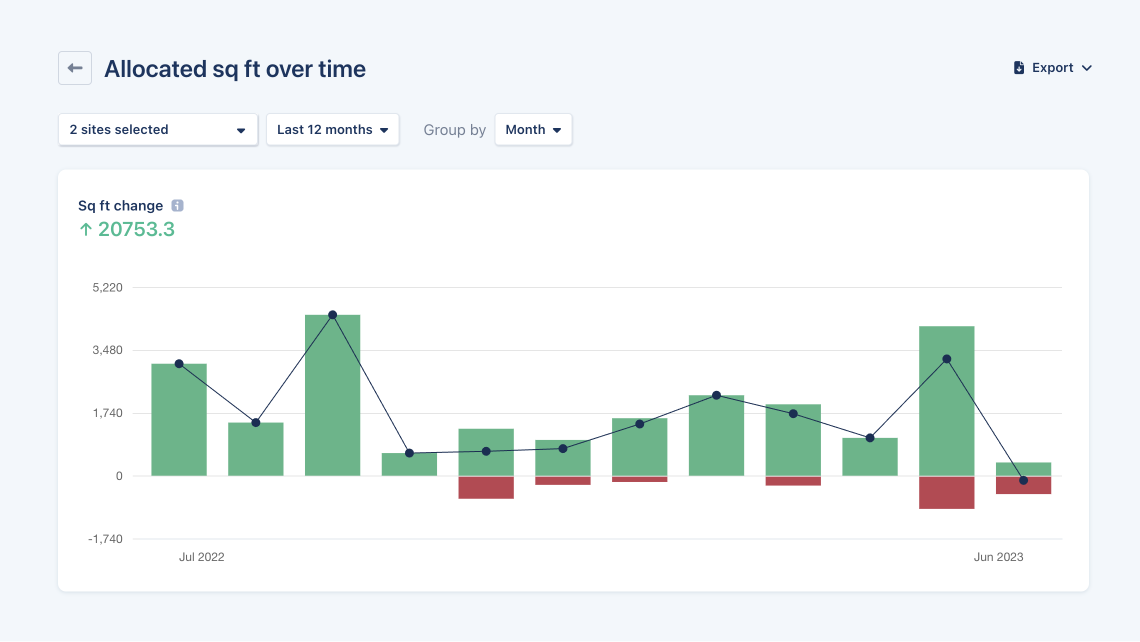
Task: Click the caret arrow in the sites selector
Action: 241,130
